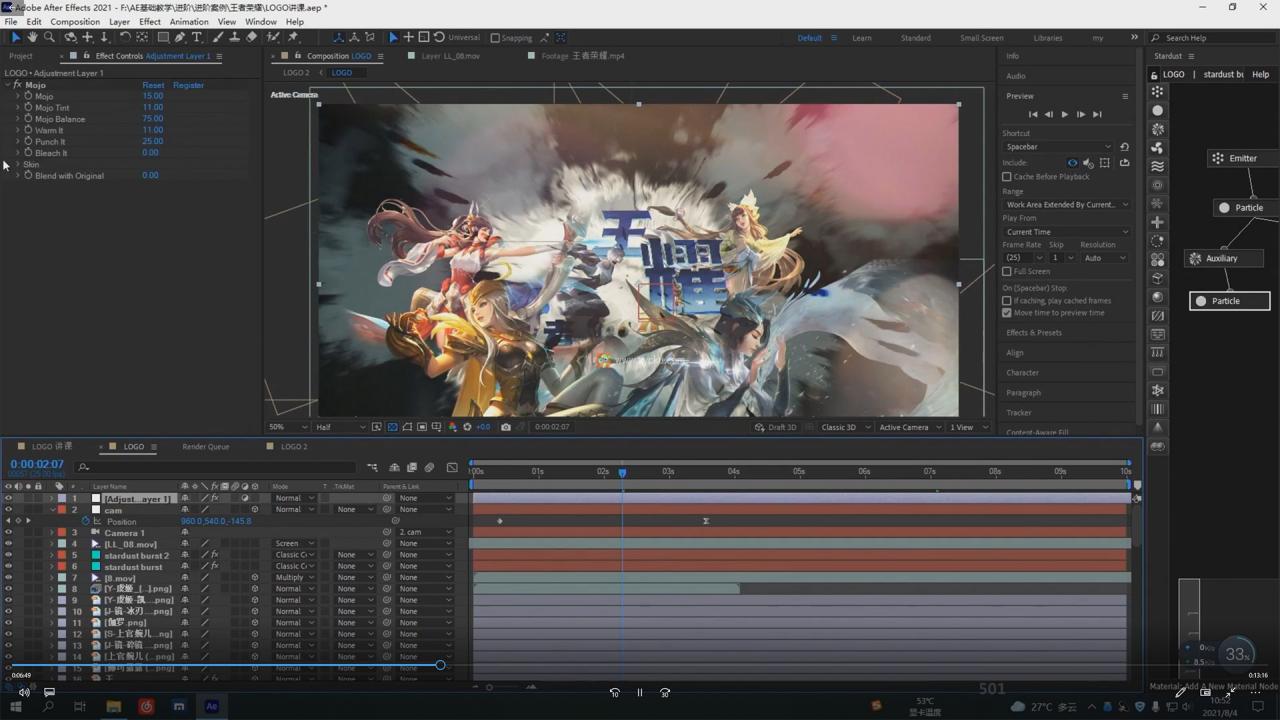This screenshot has width=1280, height=720.
Task: Collapse the cam layer twirl arrow
Action: pos(52,510)
